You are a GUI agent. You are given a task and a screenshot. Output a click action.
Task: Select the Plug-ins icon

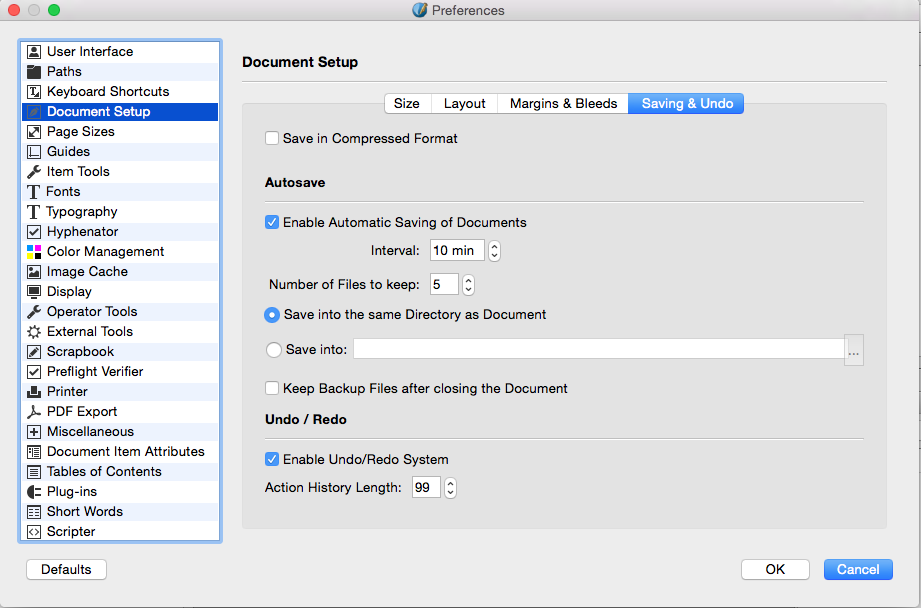click(x=34, y=492)
